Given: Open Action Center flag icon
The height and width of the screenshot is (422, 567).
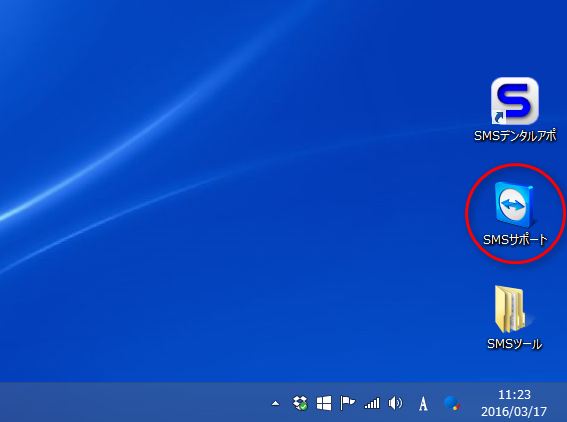Looking at the screenshot, I should pyautogui.click(x=347, y=403).
